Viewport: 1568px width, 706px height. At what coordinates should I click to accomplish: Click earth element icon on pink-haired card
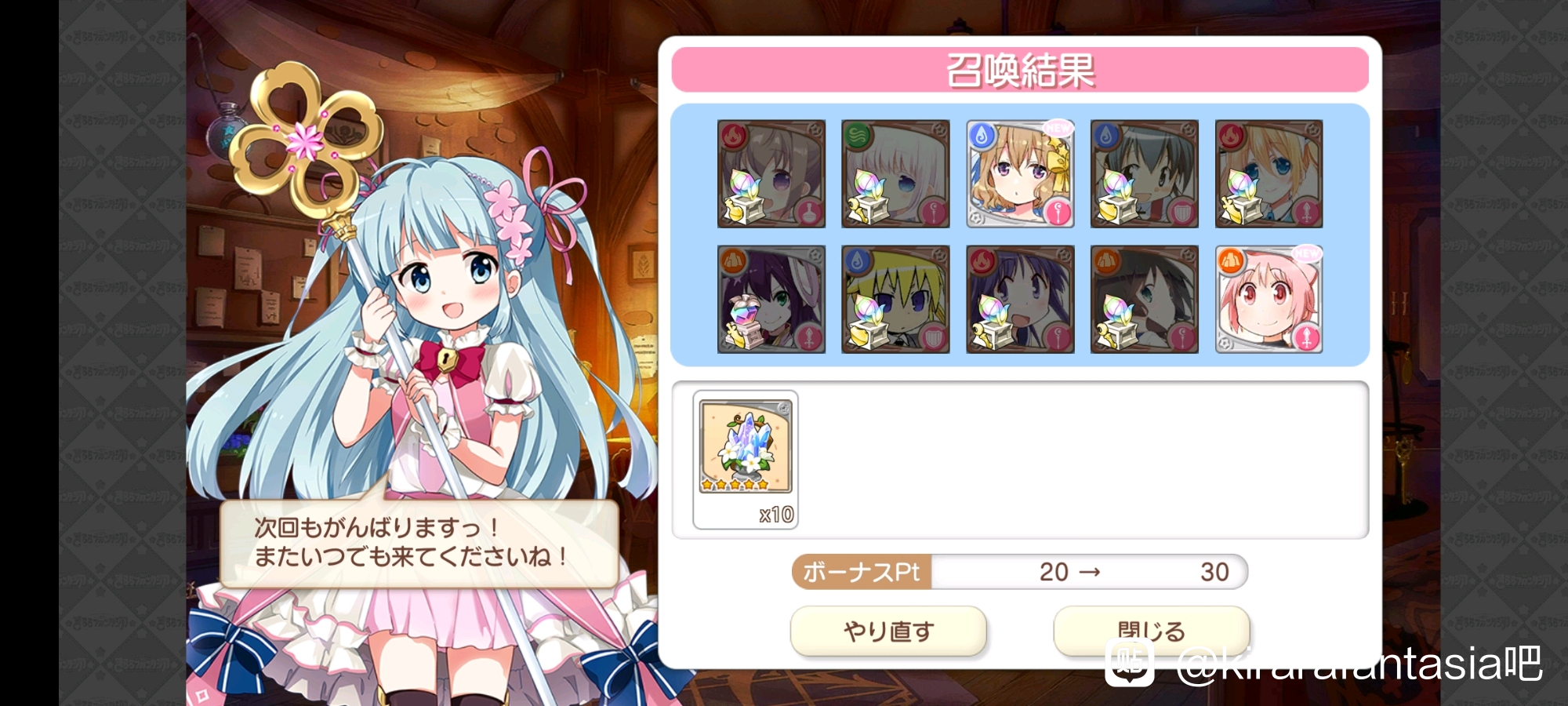coord(1232,261)
